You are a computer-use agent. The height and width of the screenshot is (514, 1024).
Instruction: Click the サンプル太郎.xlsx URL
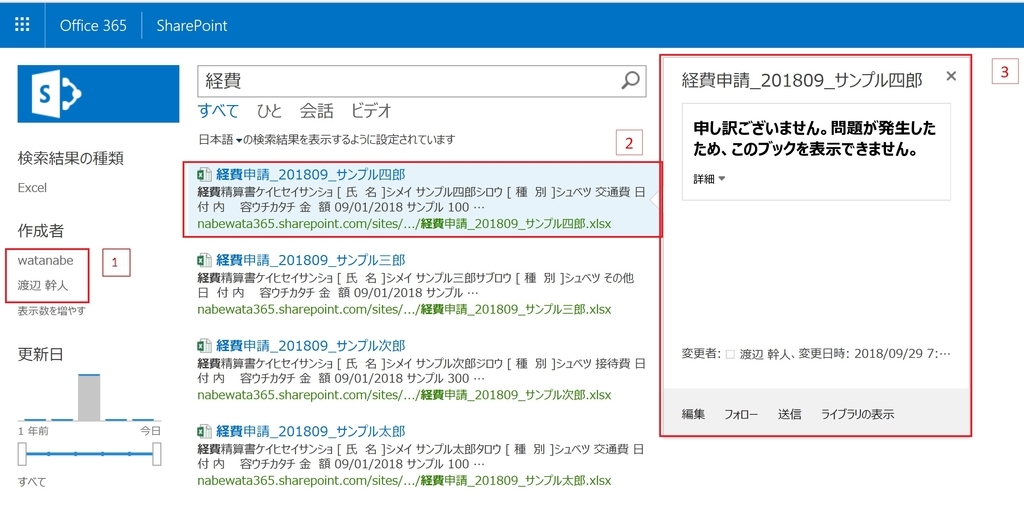(404, 481)
